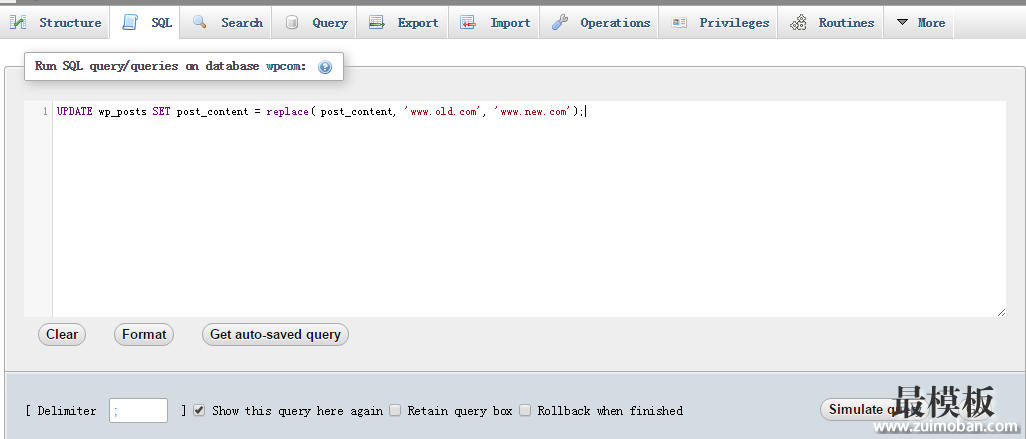Expand the More dropdown menu
The width and height of the screenshot is (1026, 439).
click(920, 23)
